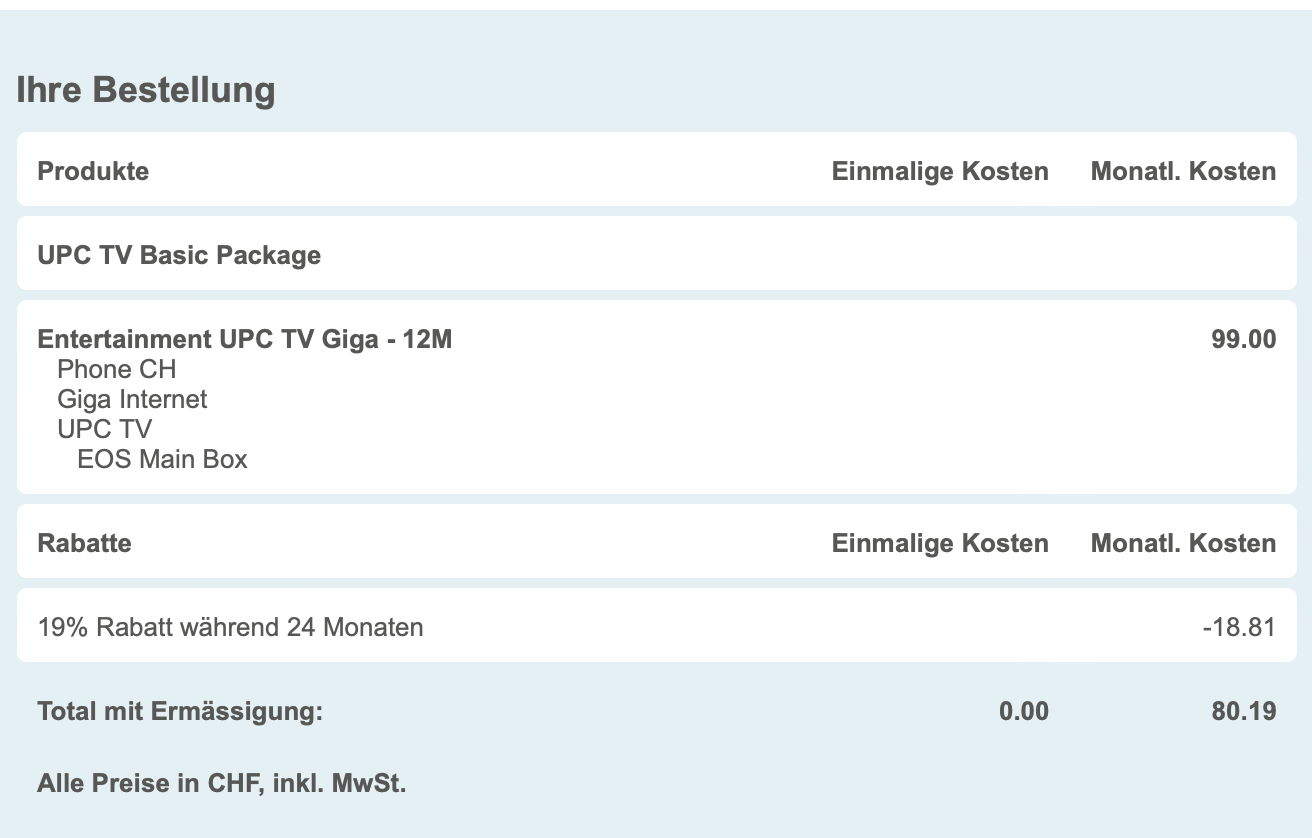Click the "Alle Preise in CHF, inkl. MwSt." note

tap(221, 783)
